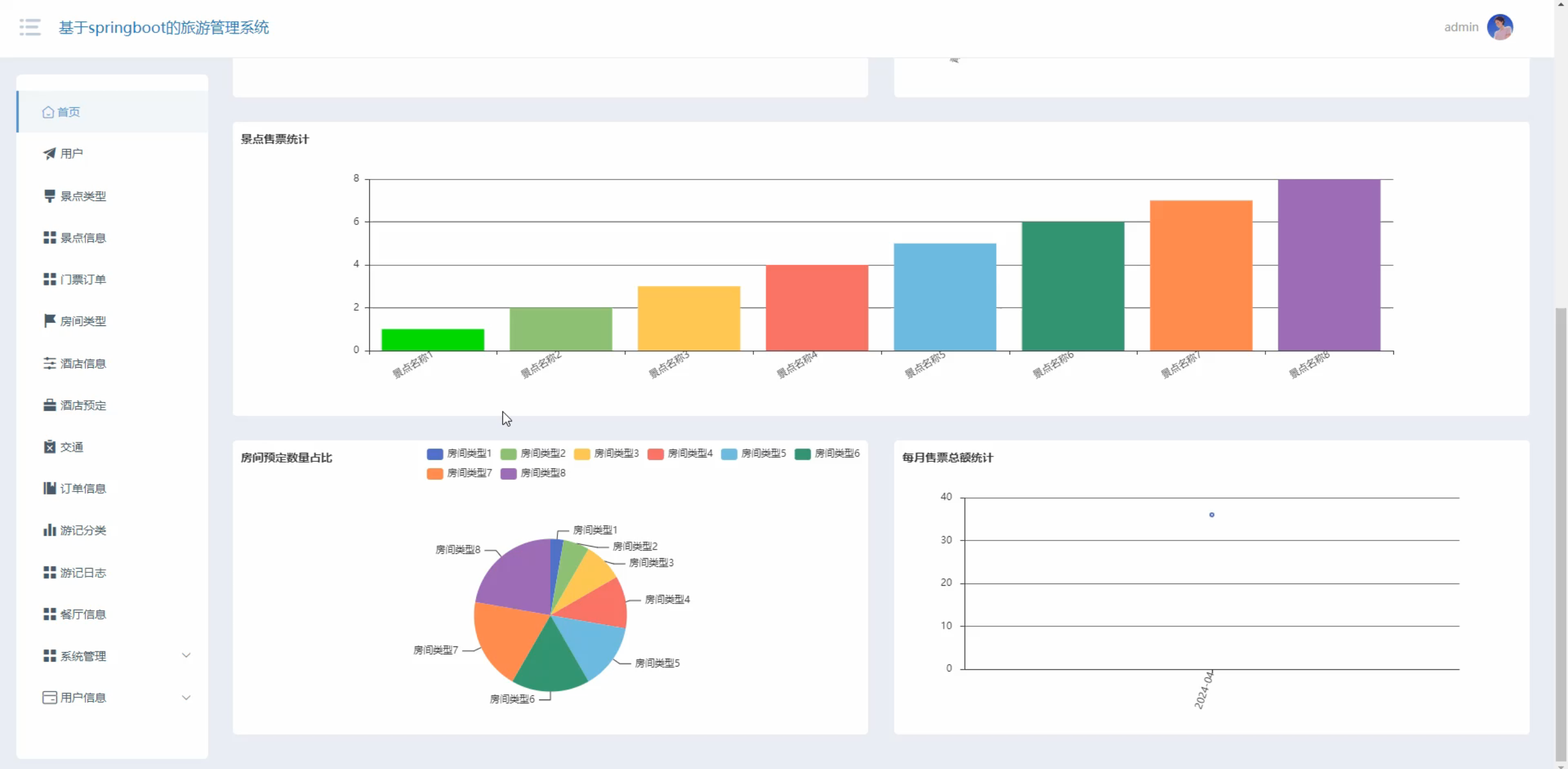Click the briefcase icon for 酒店预定
This screenshot has width=1568, height=769.
[49, 405]
